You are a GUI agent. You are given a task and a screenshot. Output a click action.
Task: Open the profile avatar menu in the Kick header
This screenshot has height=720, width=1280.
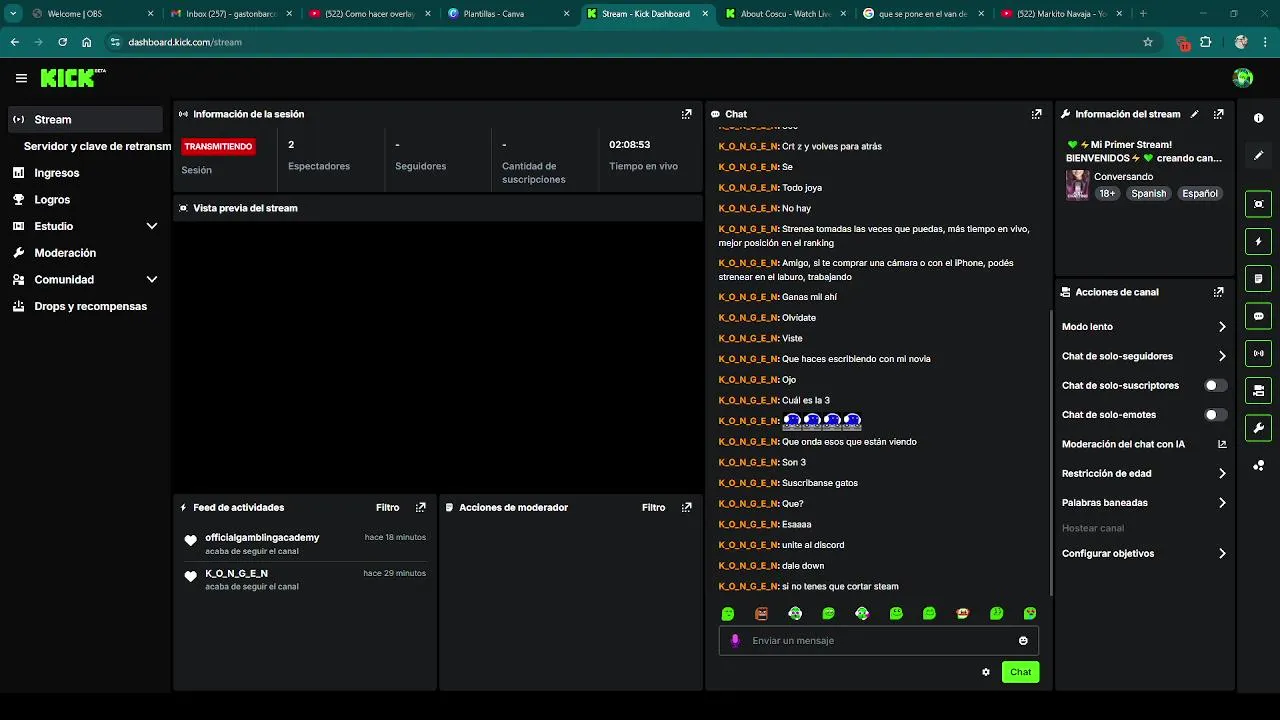coord(1243,78)
